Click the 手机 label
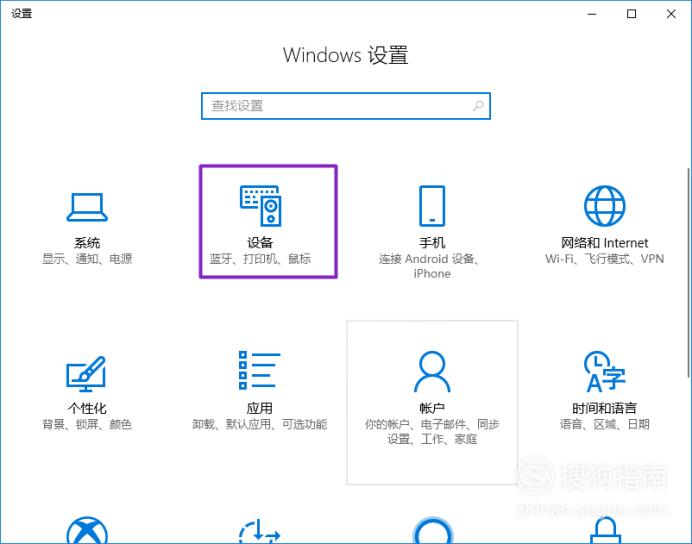 click(x=432, y=243)
